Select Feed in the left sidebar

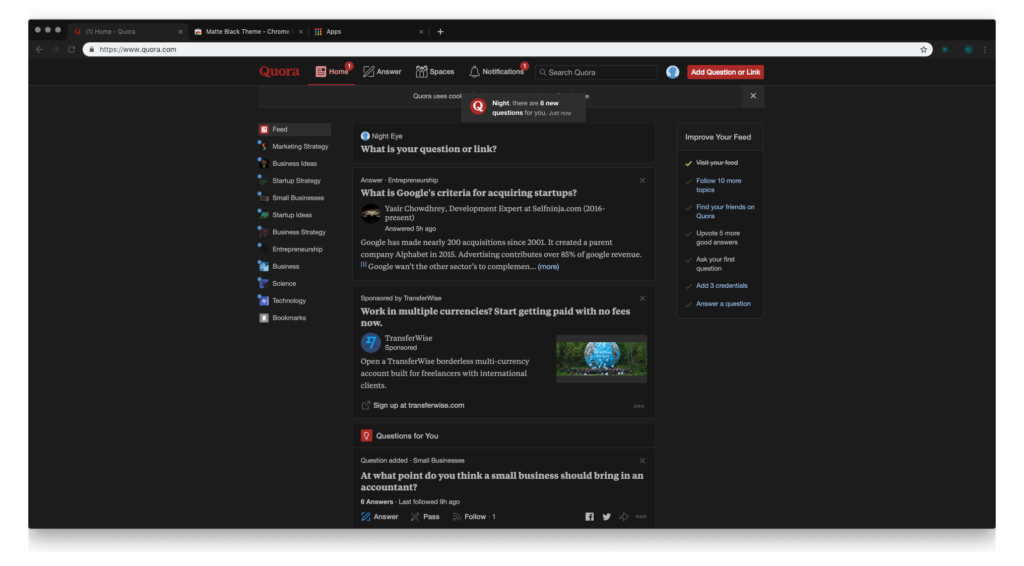coord(294,129)
